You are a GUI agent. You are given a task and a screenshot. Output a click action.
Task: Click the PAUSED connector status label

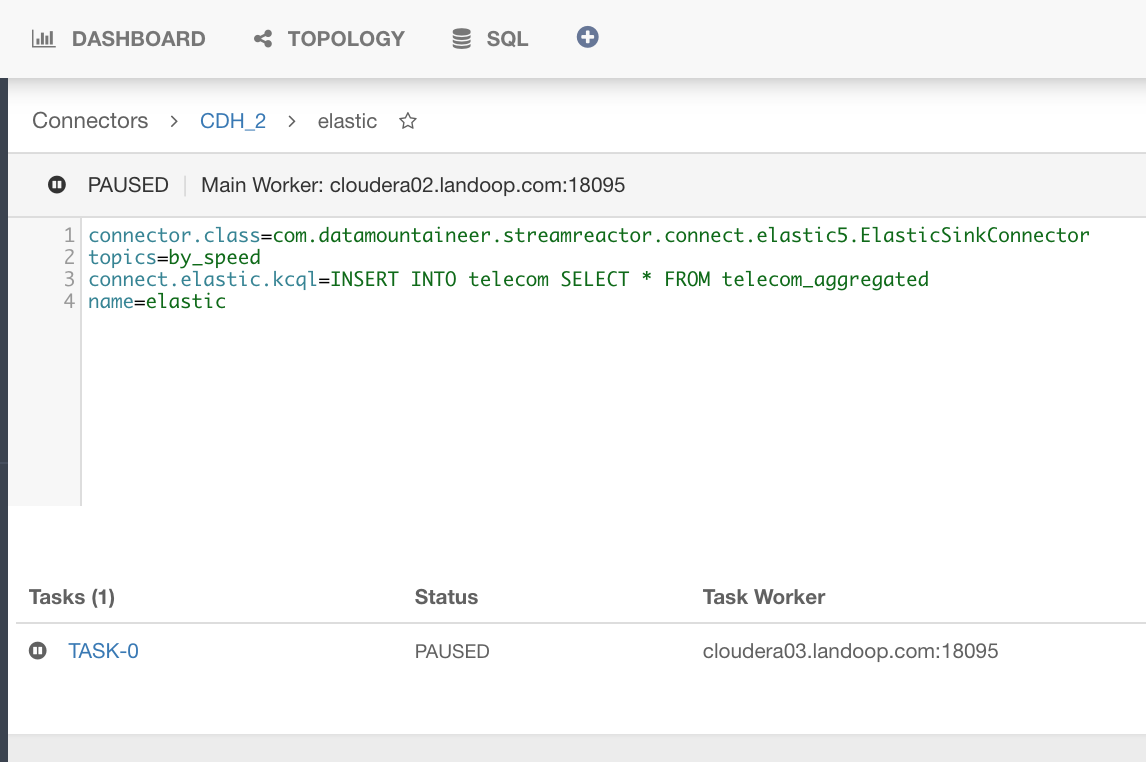point(128,185)
